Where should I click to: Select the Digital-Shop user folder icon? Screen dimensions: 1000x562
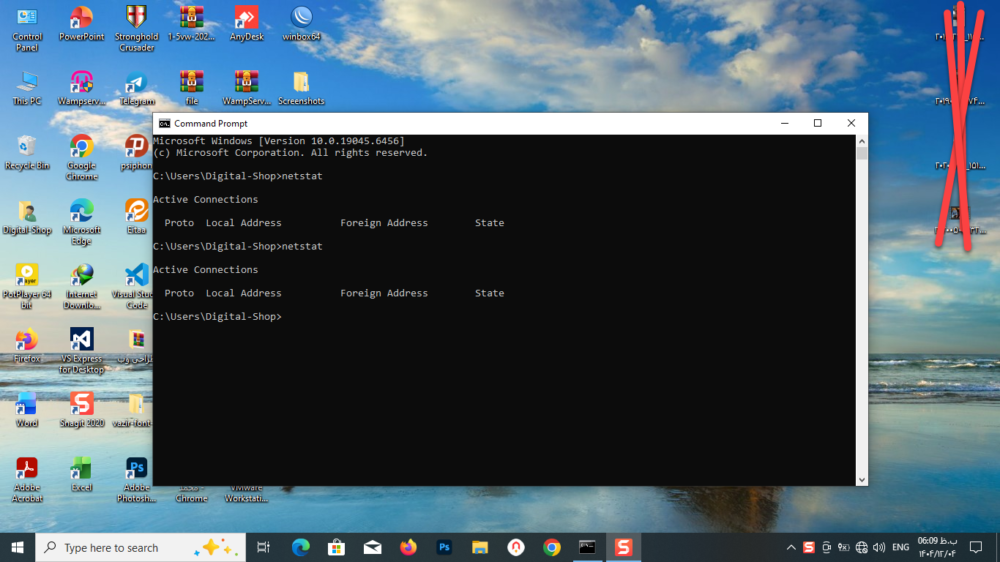[x=27, y=218]
